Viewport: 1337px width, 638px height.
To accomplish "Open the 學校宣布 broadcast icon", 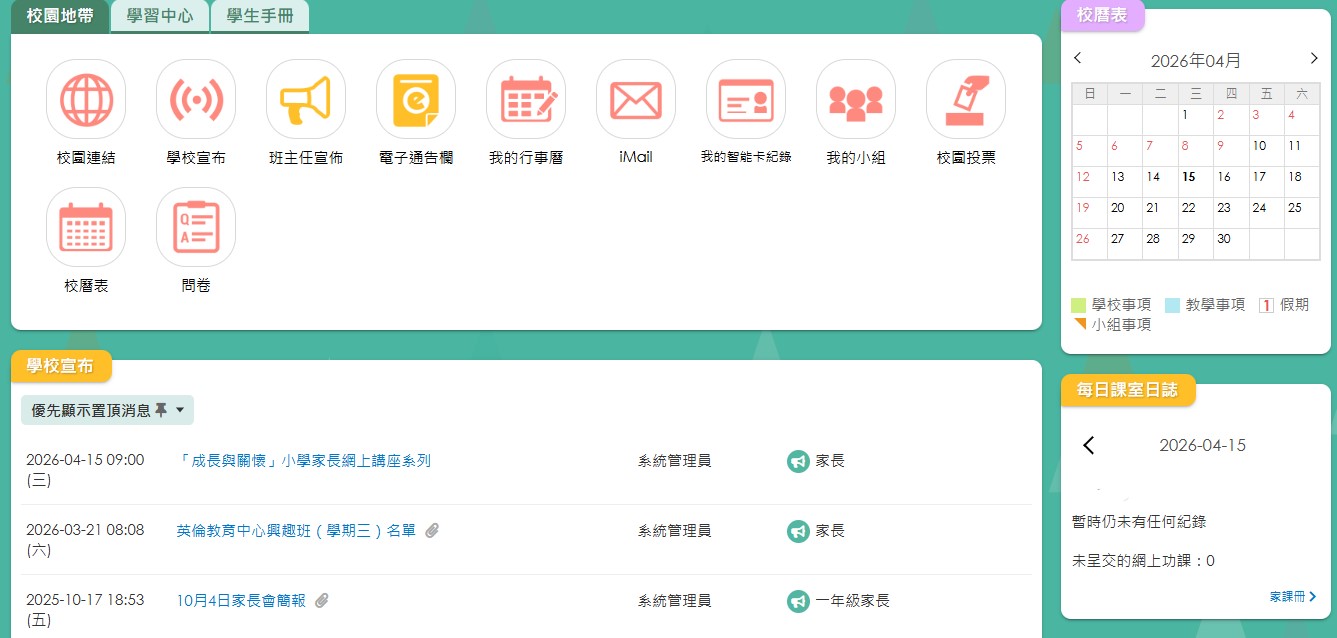I will [x=196, y=100].
